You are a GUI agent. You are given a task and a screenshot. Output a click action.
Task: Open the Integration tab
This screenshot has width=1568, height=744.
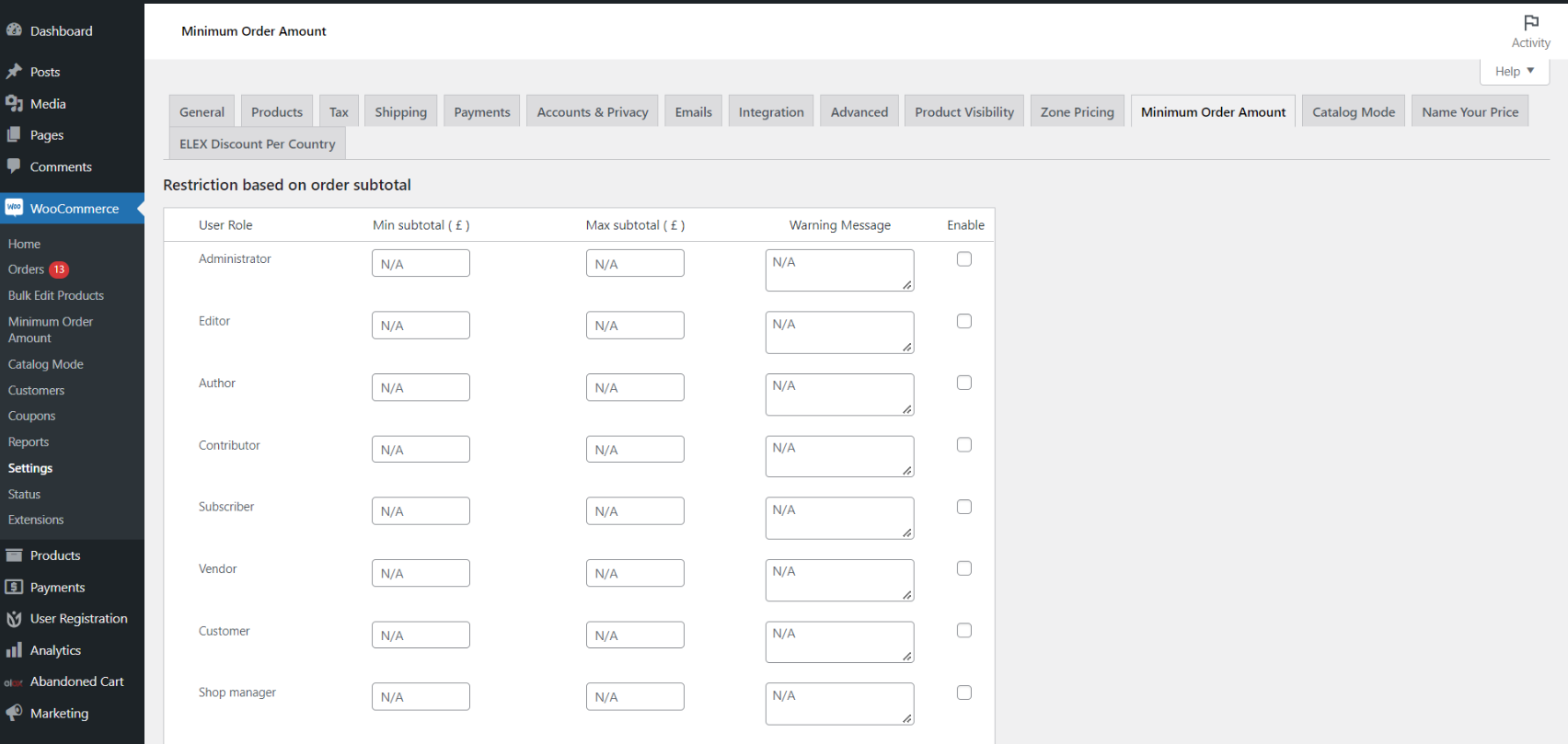(771, 111)
